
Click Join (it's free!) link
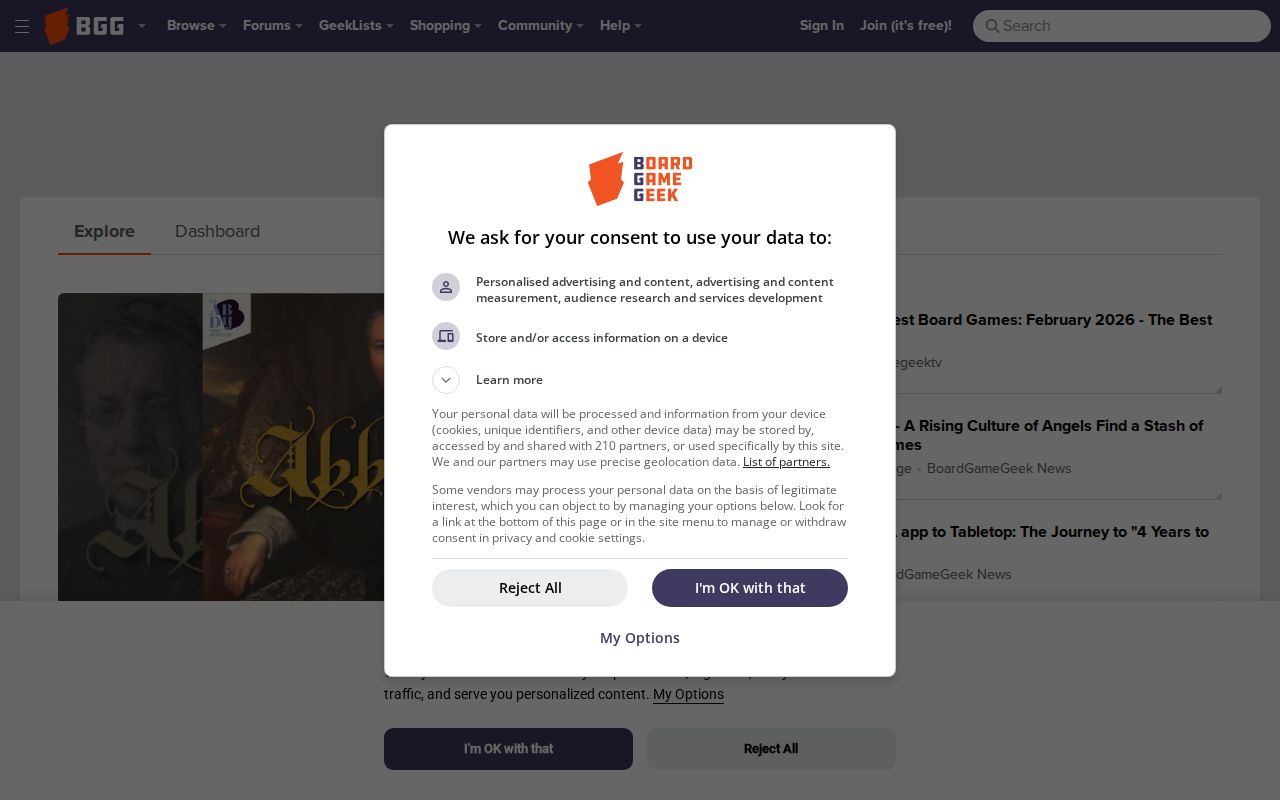tap(906, 26)
